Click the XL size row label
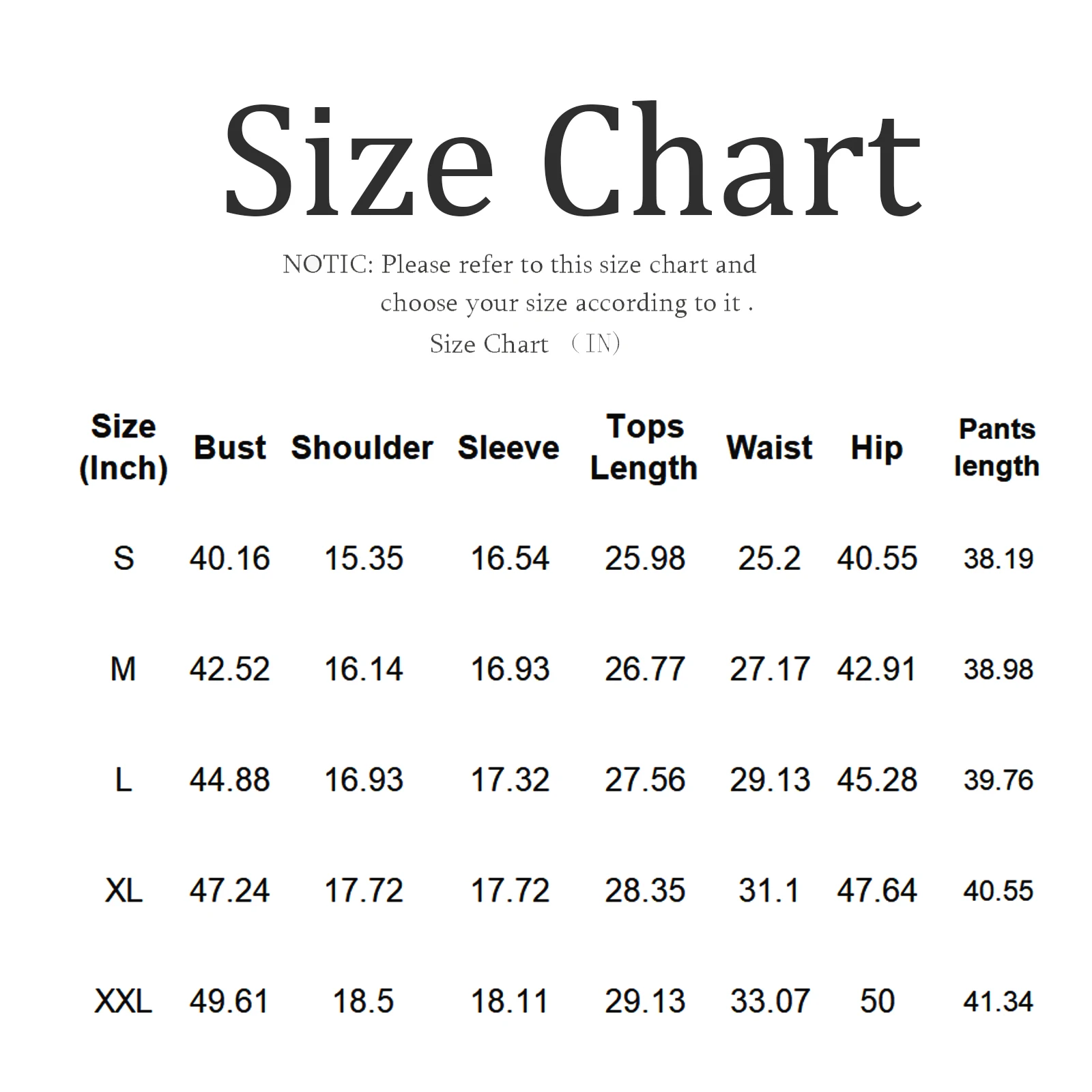This screenshot has height=1092, width=1092. [x=124, y=891]
